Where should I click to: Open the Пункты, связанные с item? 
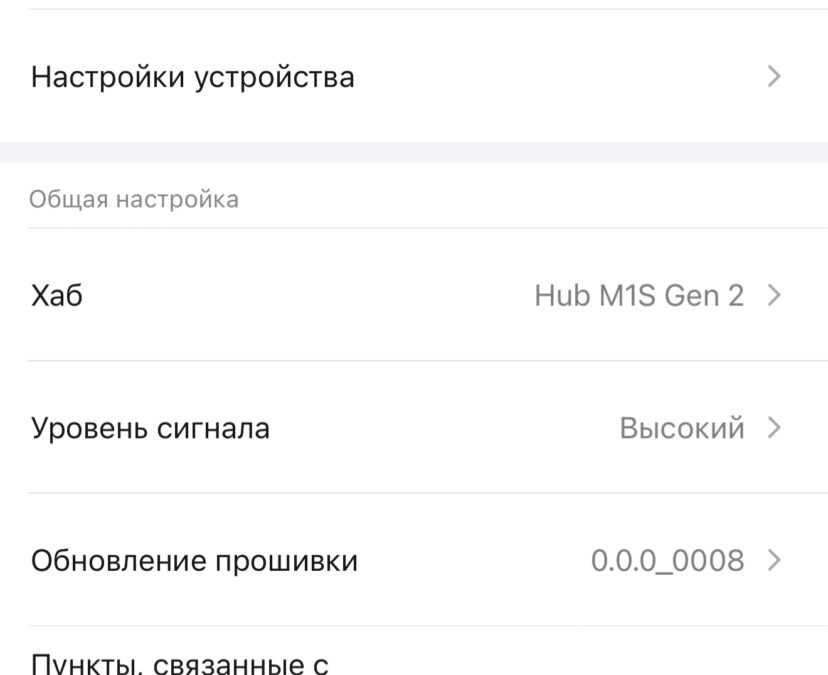point(180,662)
